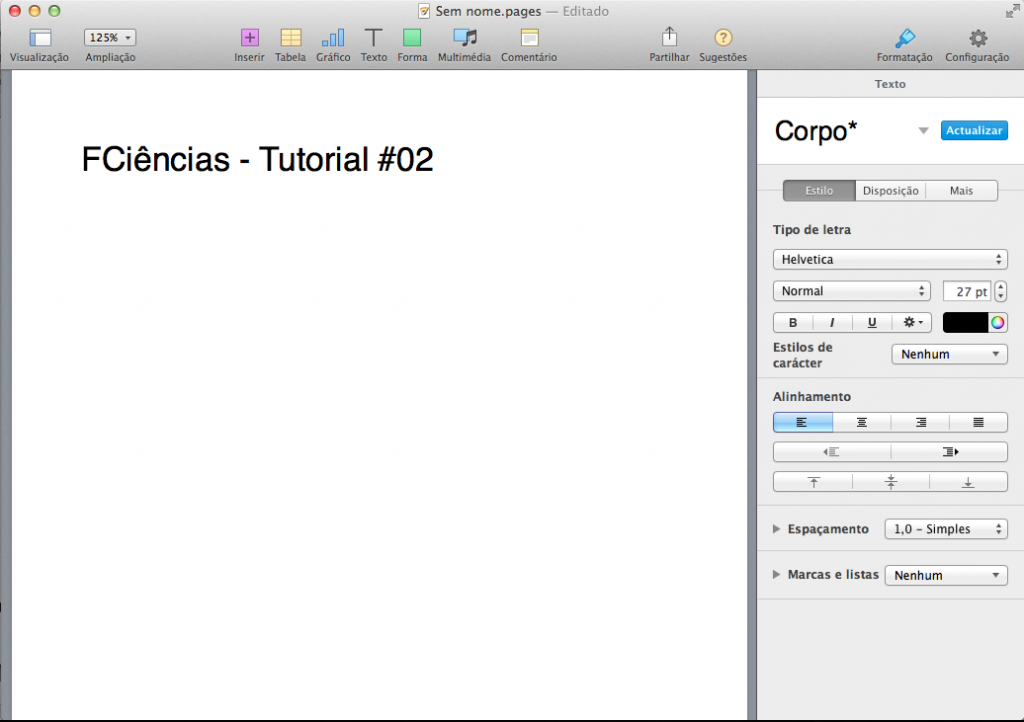The image size is (1024, 722).
Task: Add a note with Comentário icon
Action: coord(529,38)
